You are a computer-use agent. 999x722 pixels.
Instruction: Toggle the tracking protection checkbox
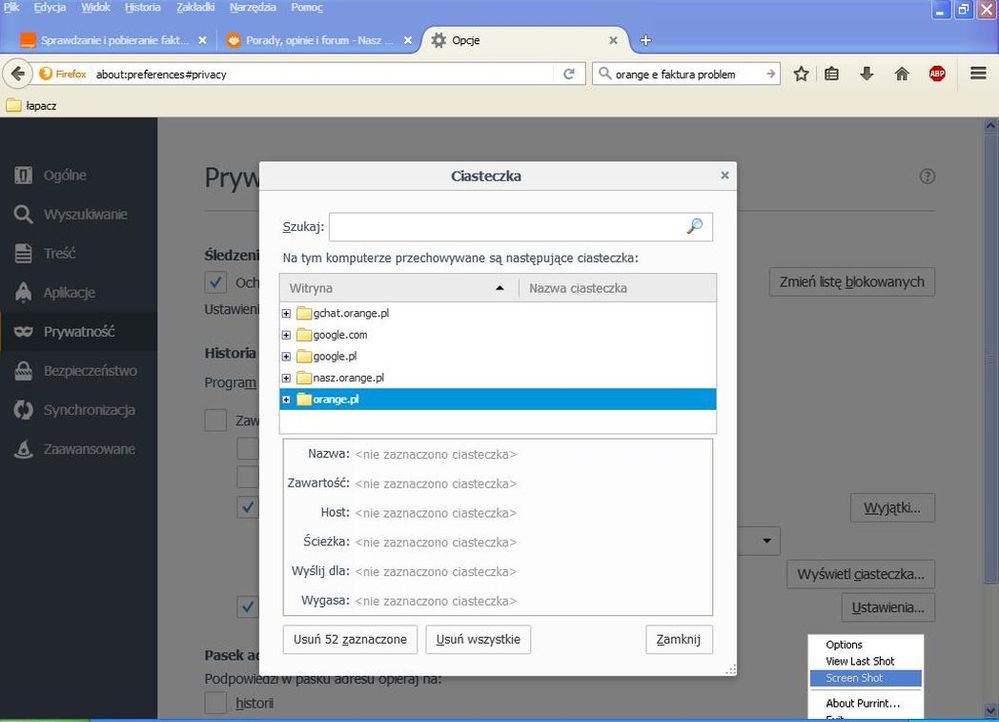pos(215,283)
